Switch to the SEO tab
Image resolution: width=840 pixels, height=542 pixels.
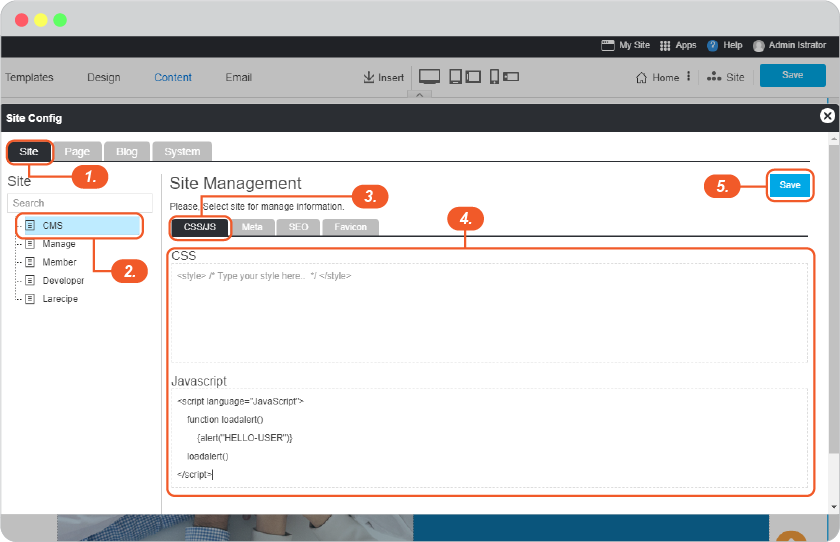(x=298, y=227)
